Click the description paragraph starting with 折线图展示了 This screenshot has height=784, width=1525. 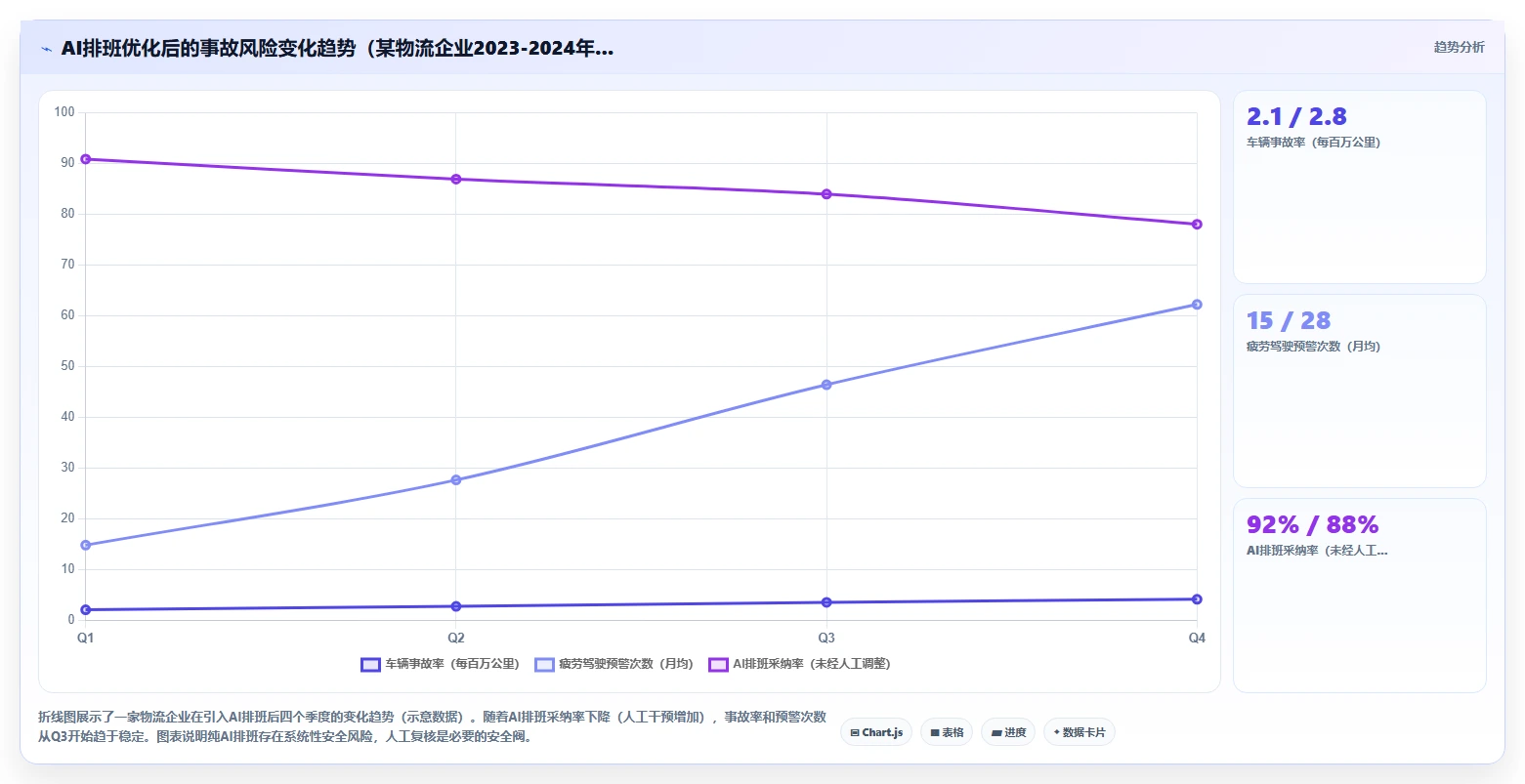(x=433, y=727)
